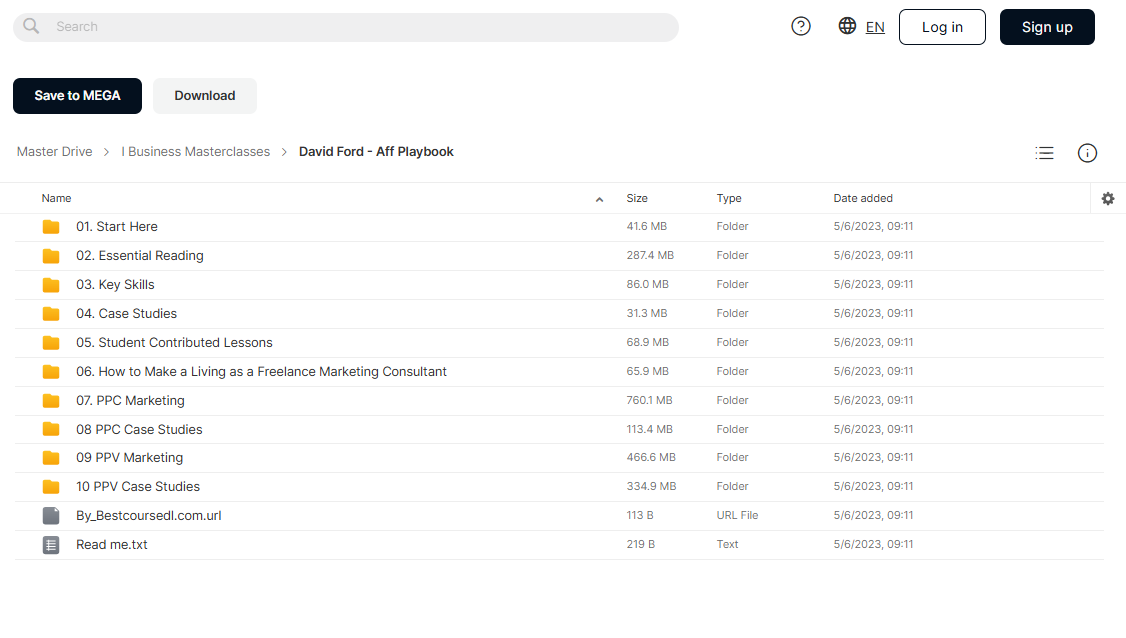This screenshot has width=1126, height=638.
Task: Click the globe language icon
Action: [x=847, y=26]
